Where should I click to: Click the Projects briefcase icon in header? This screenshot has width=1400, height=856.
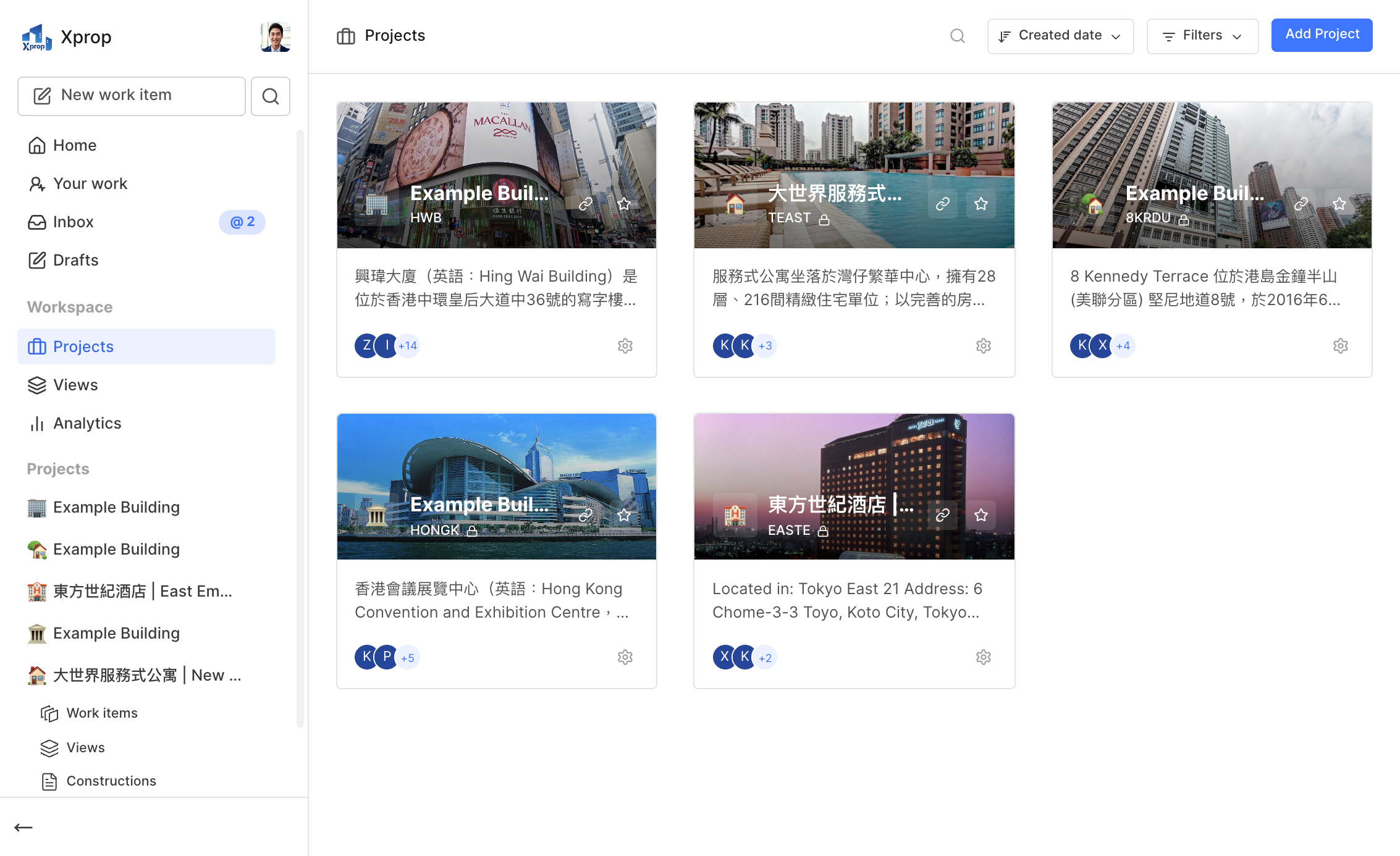(x=346, y=36)
